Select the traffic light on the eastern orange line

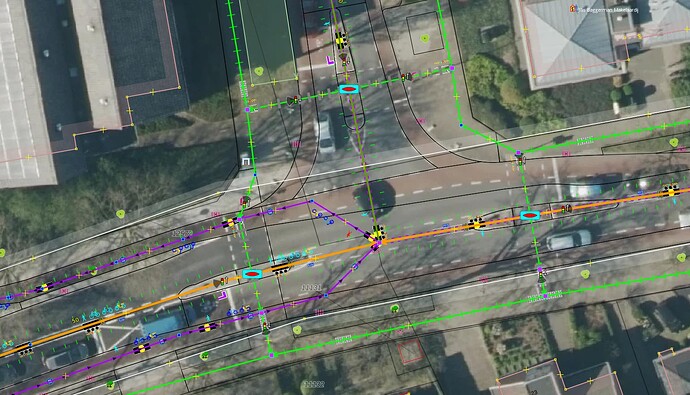click(x=566, y=208)
